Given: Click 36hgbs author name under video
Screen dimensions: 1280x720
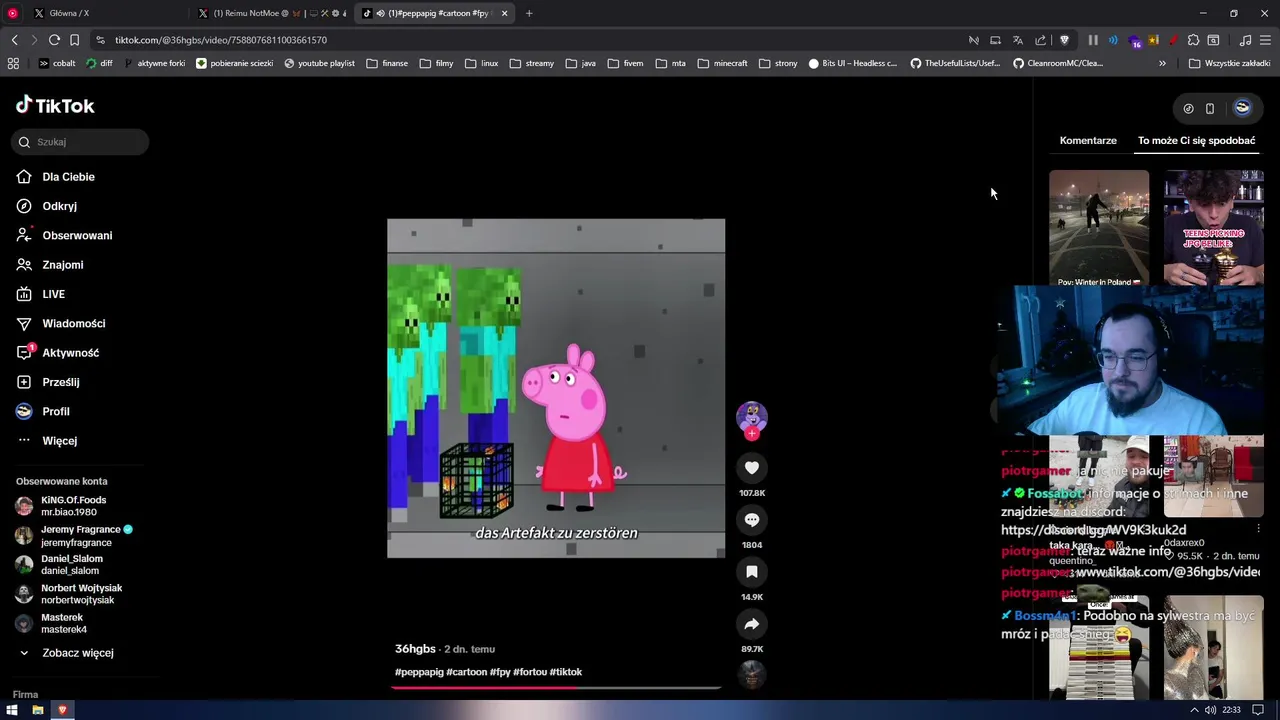Looking at the screenshot, I should (x=415, y=649).
